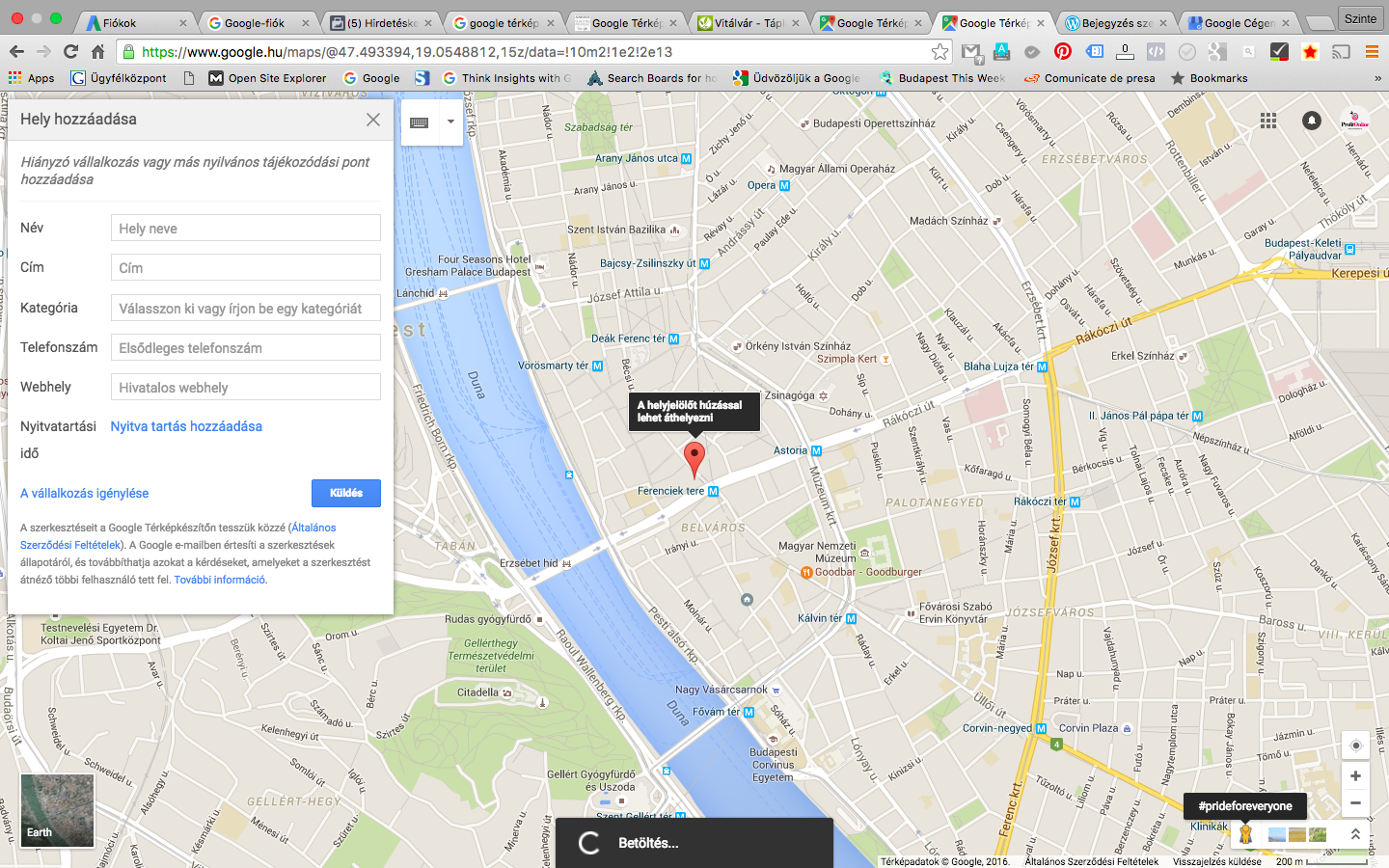Open the Google apps grid icon

[1268, 121]
